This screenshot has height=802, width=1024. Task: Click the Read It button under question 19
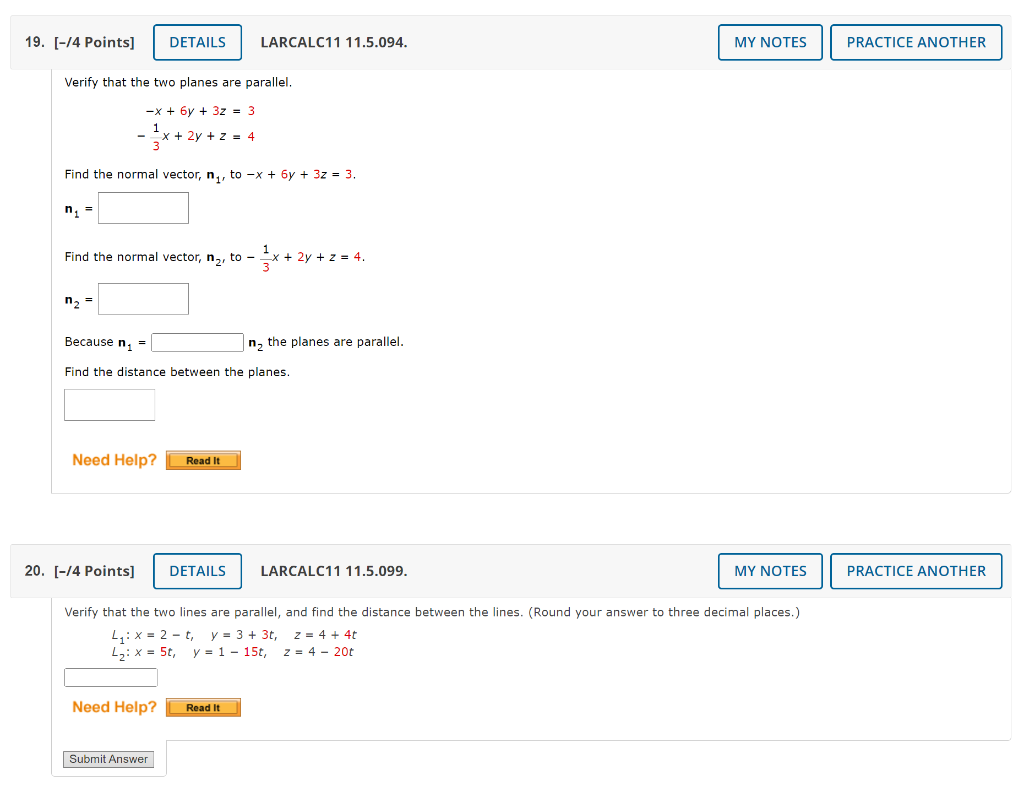click(202, 460)
